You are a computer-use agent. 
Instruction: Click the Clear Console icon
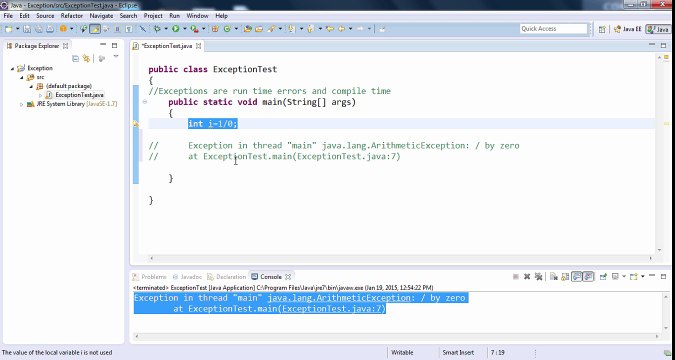(554, 276)
